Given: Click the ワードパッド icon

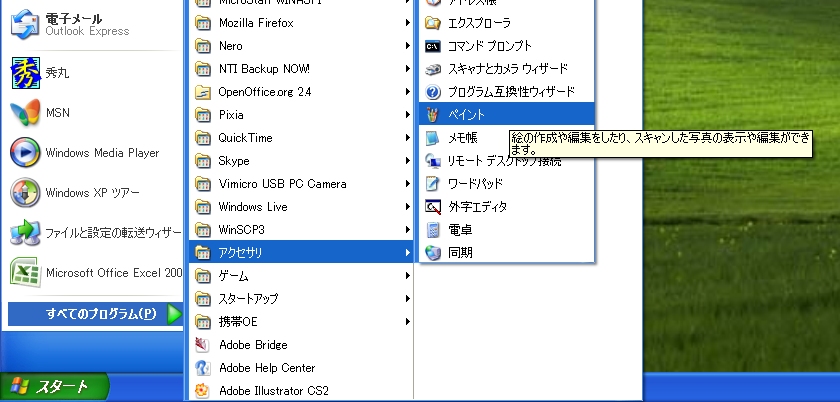Looking at the screenshot, I should click(433, 184).
